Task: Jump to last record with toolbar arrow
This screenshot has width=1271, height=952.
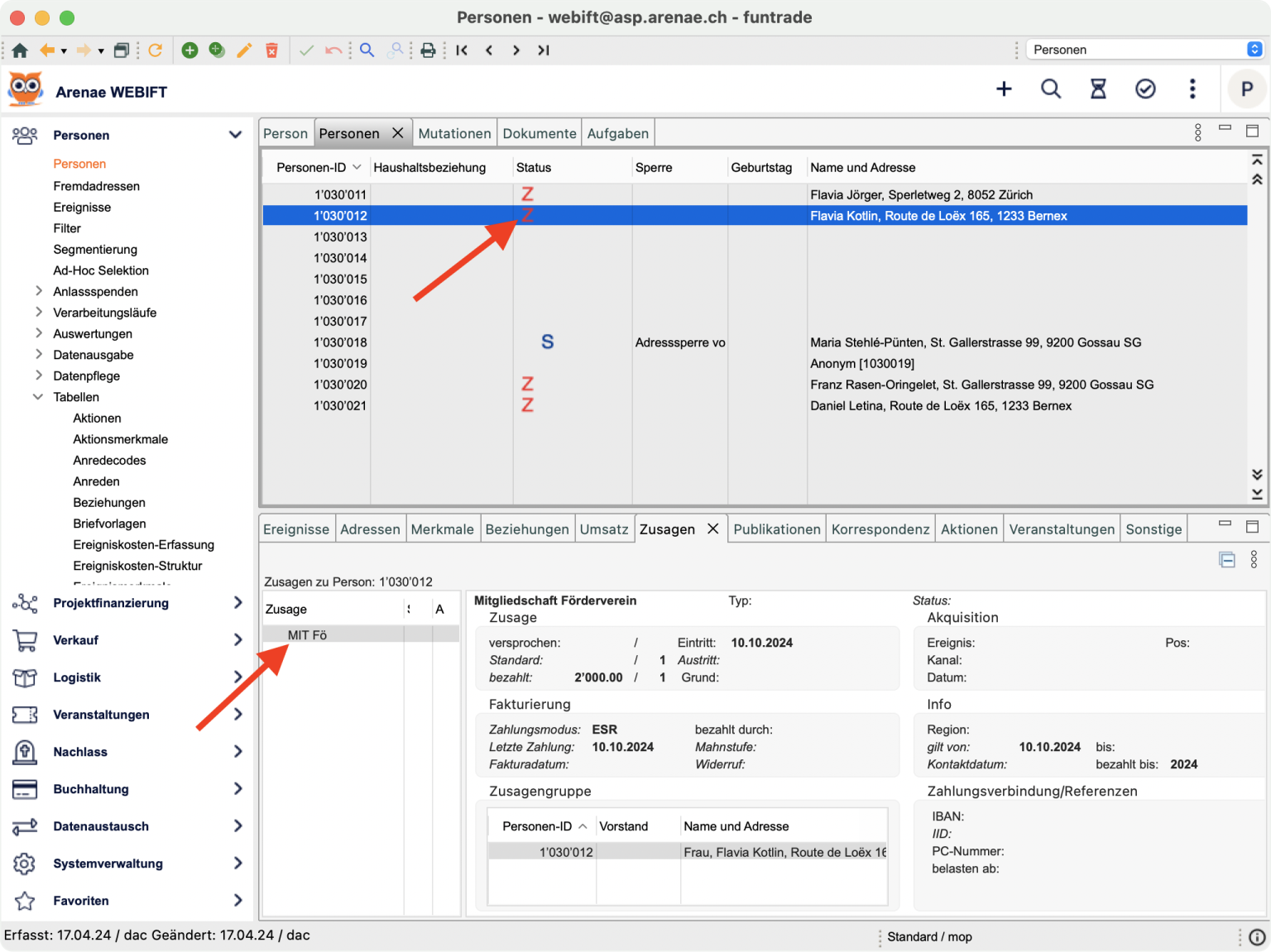Action: tap(544, 50)
